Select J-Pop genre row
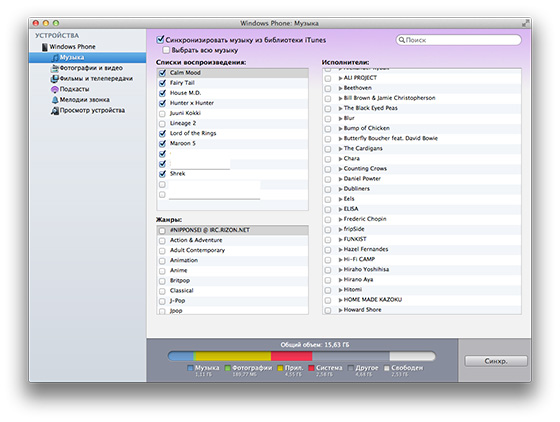Screen dimensions: 560x422 pos(232,301)
